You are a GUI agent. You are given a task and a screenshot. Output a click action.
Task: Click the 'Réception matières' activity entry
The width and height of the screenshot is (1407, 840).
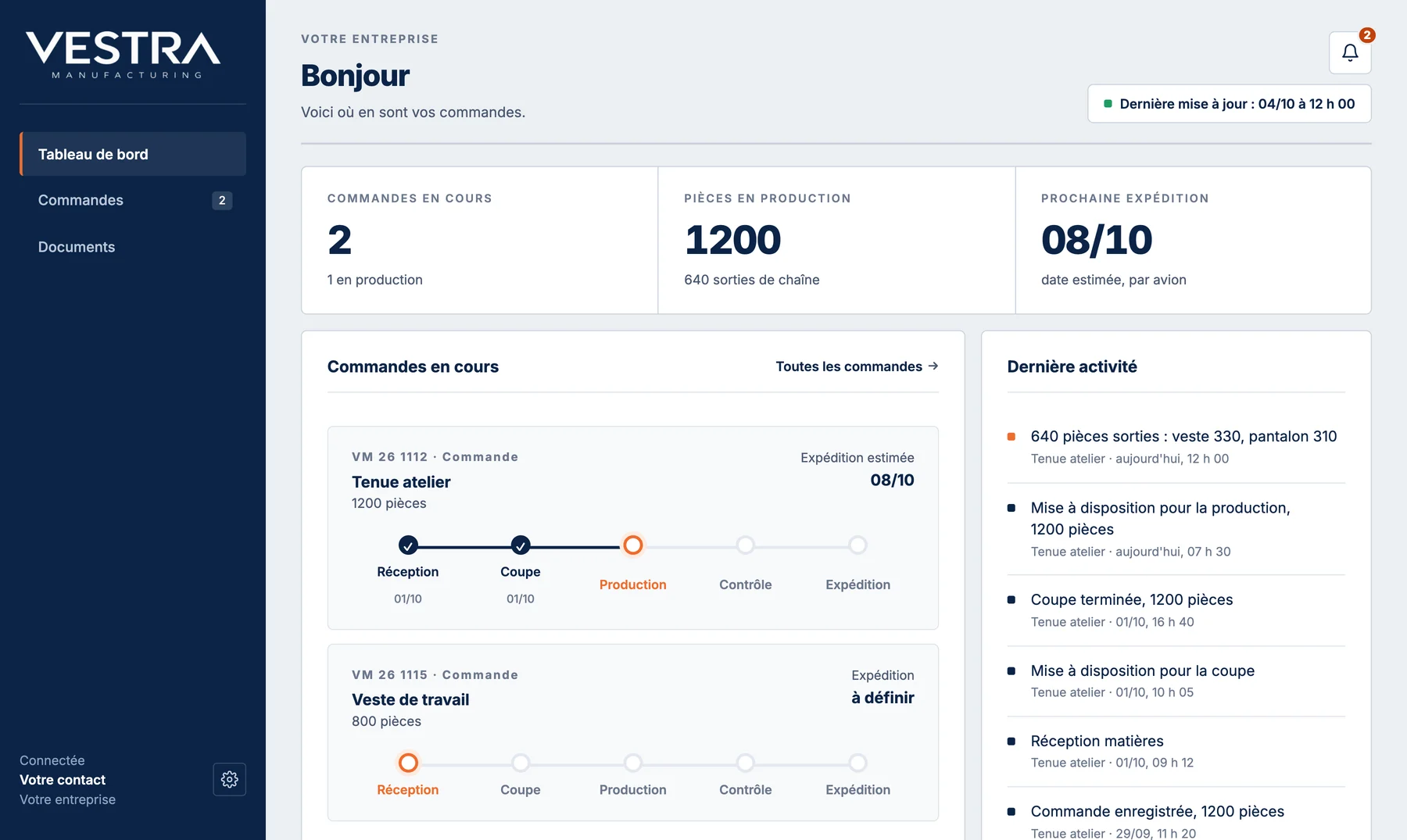(x=1176, y=751)
